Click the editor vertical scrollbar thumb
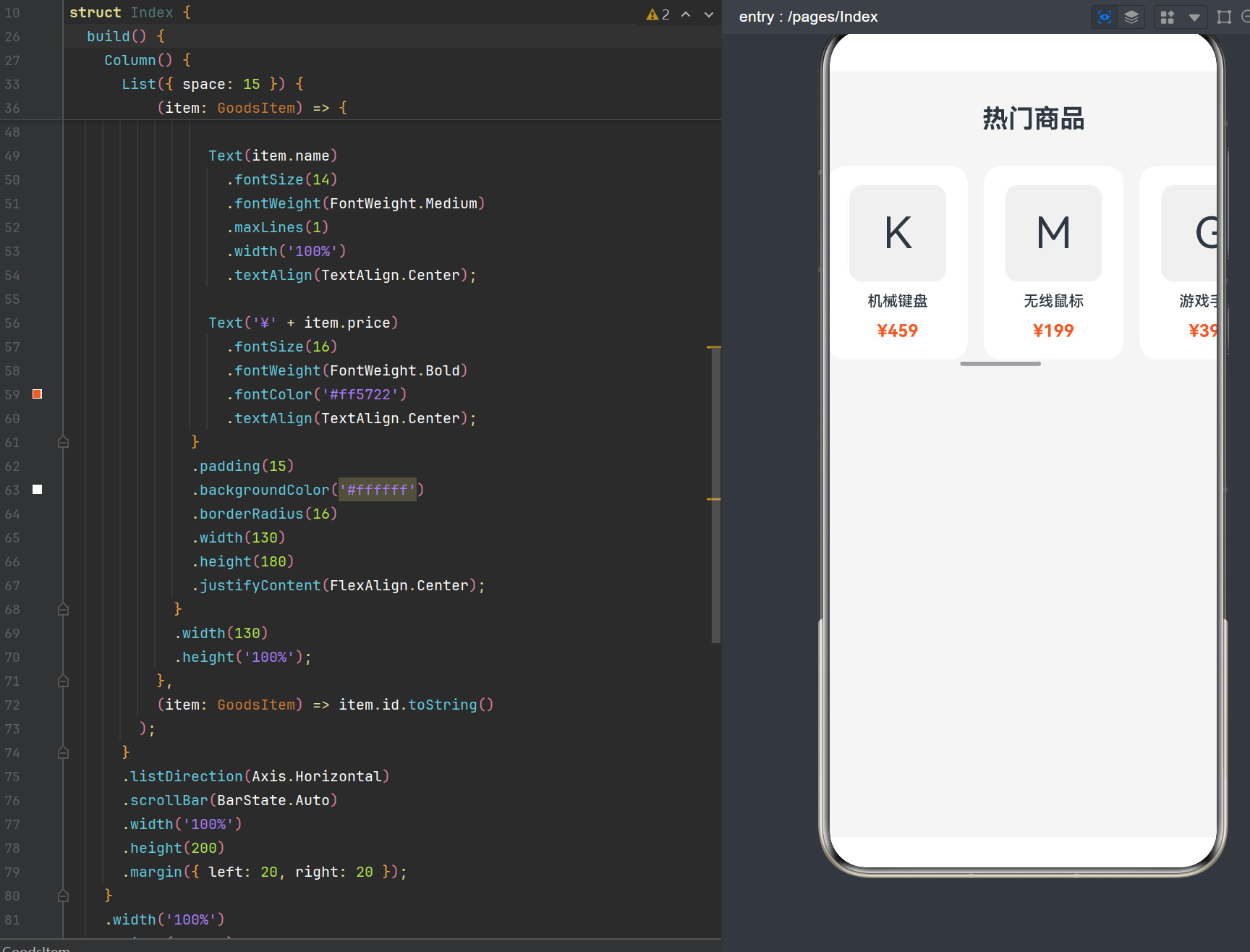 pos(715,496)
